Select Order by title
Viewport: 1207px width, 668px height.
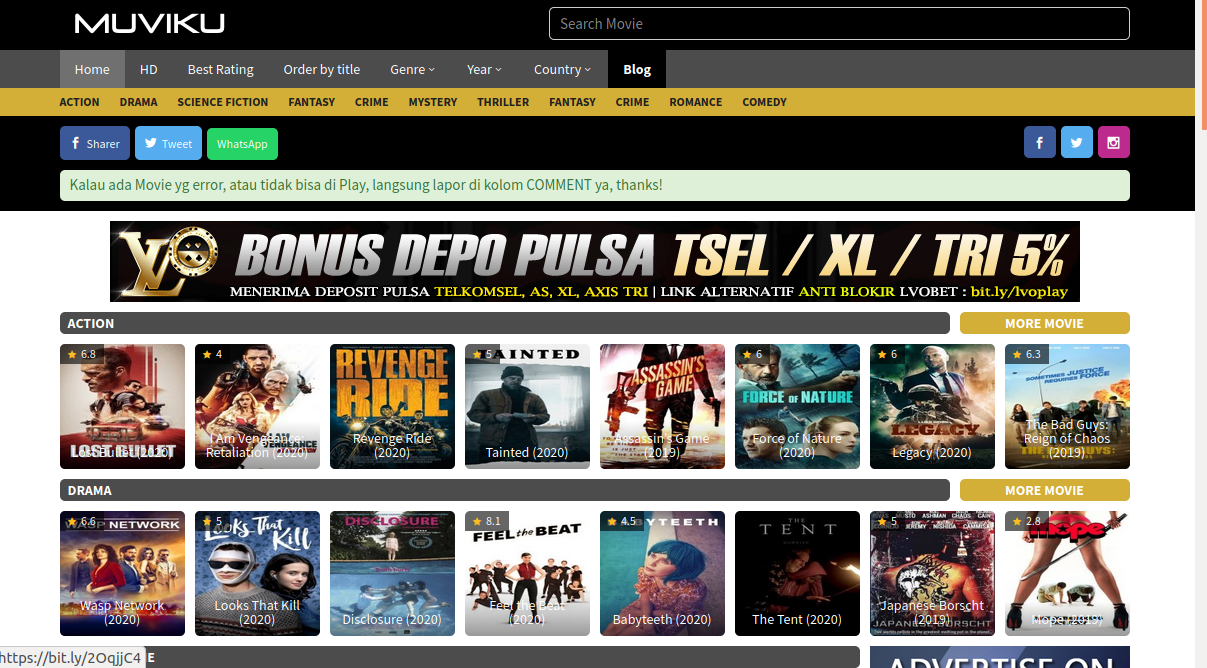click(322, 69)
